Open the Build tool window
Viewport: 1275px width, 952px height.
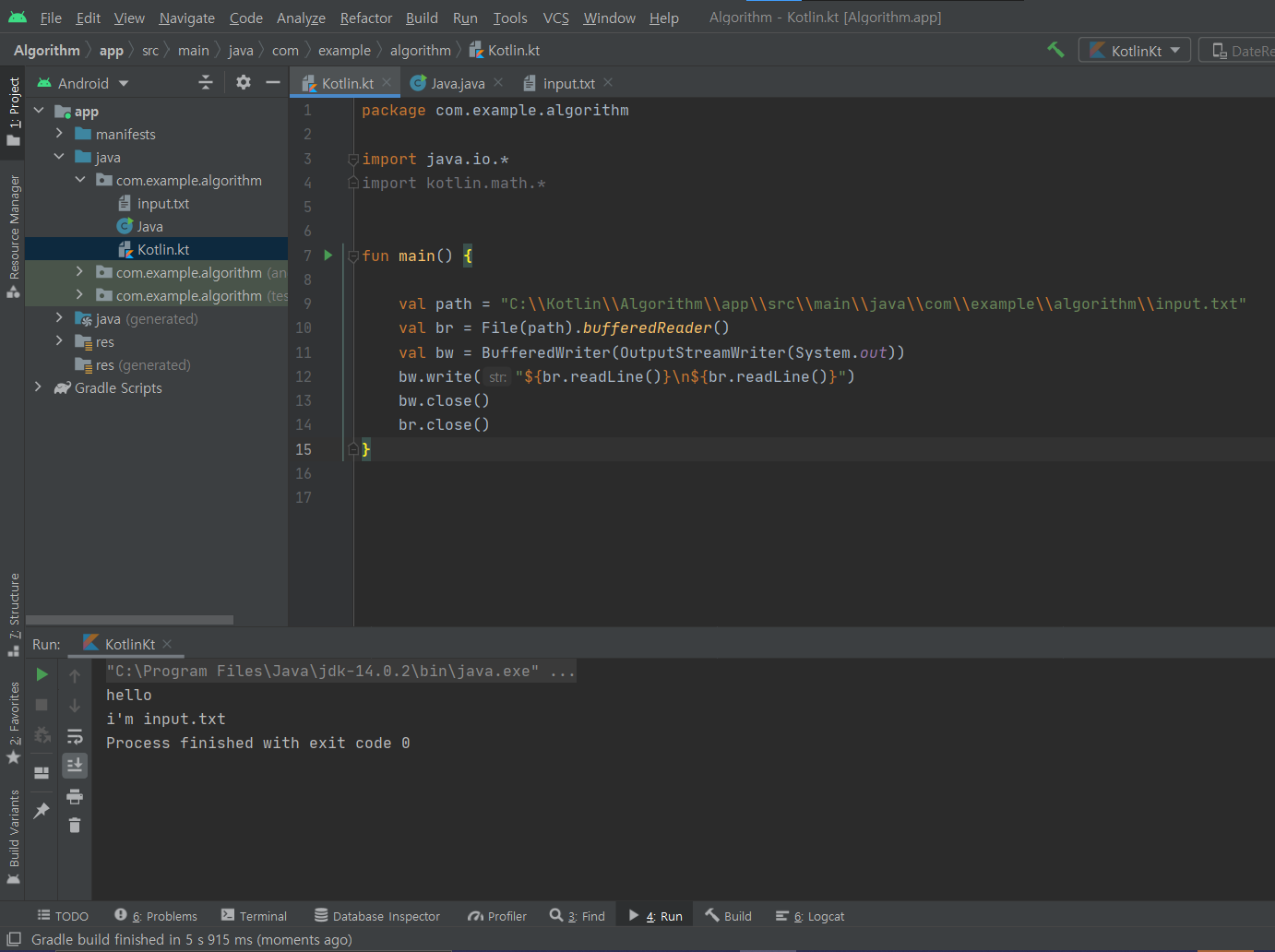[x=729, y=916]
